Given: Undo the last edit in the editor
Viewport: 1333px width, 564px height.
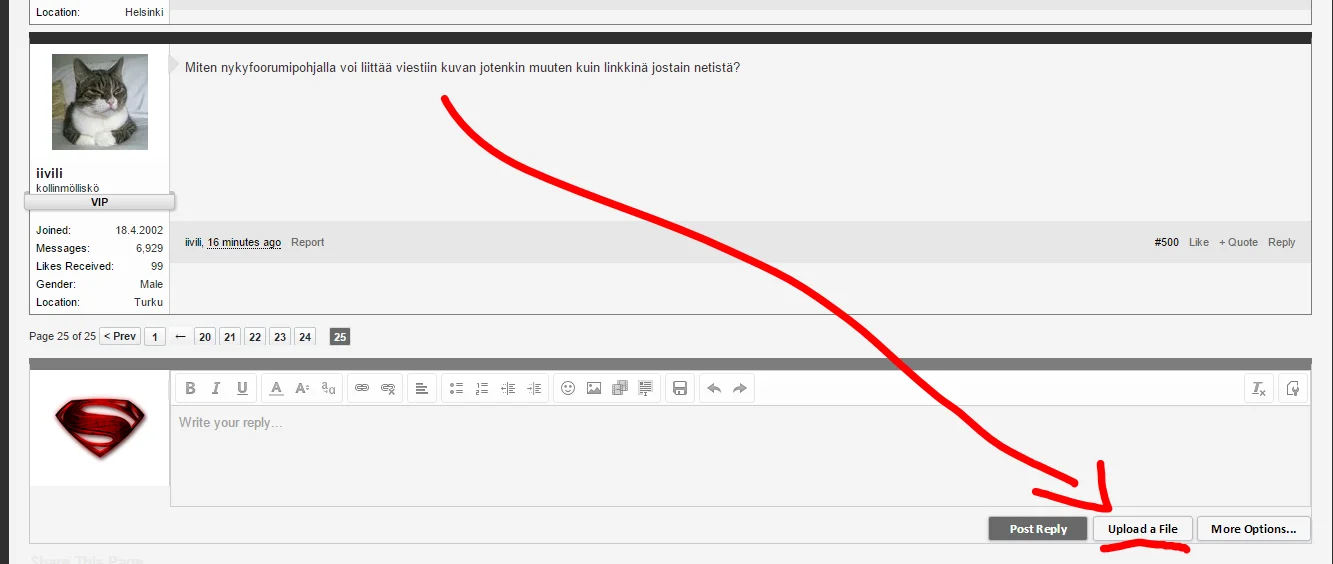Looking at the screenshot, I should click(714, 388).
